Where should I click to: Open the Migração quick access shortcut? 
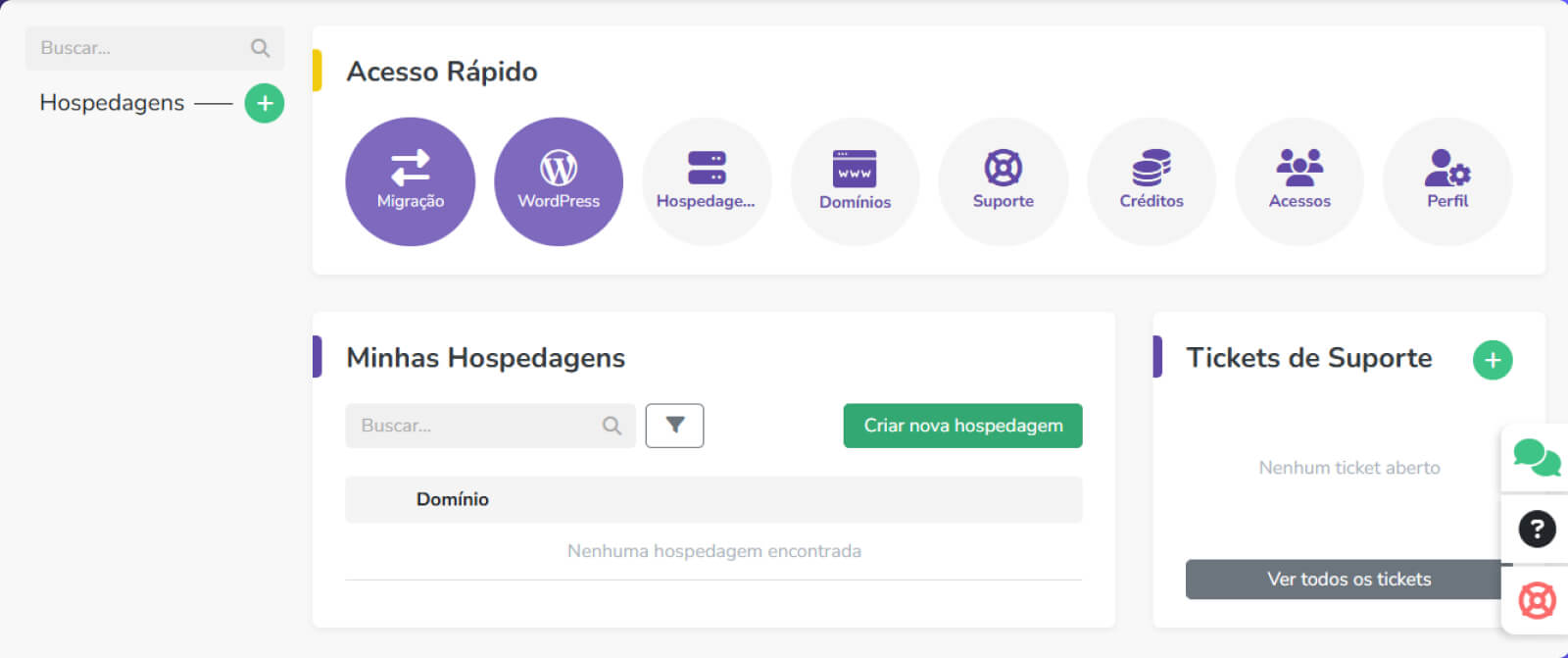(410, 181)
